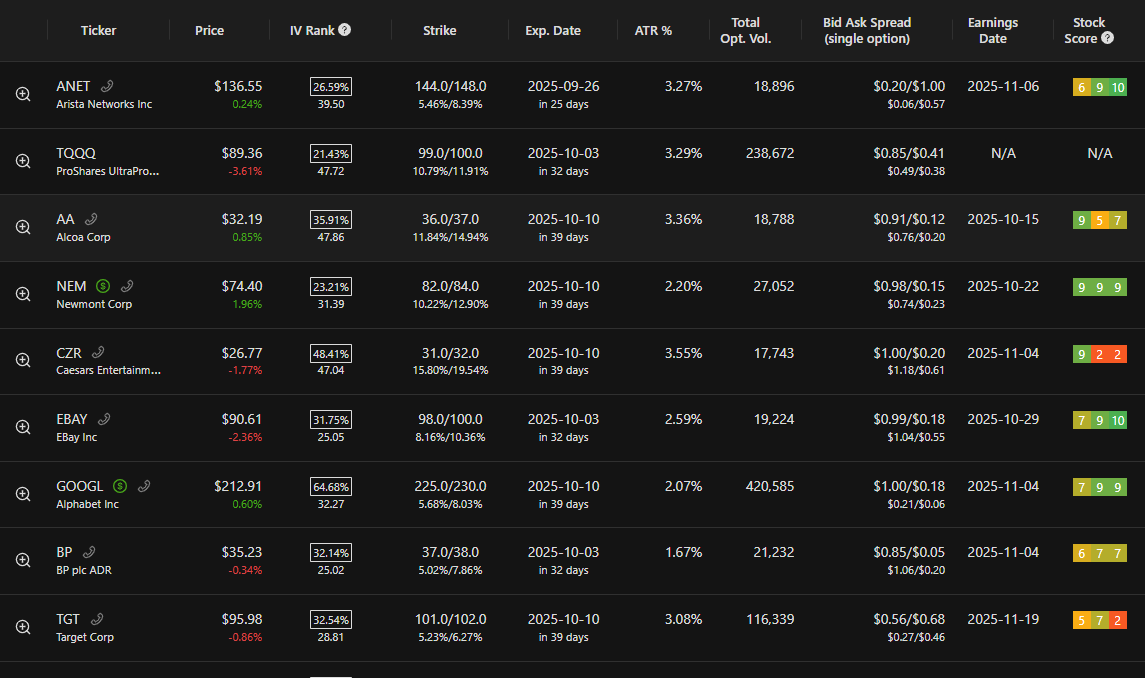Click the link icon next to AA

tap(91, 219)
